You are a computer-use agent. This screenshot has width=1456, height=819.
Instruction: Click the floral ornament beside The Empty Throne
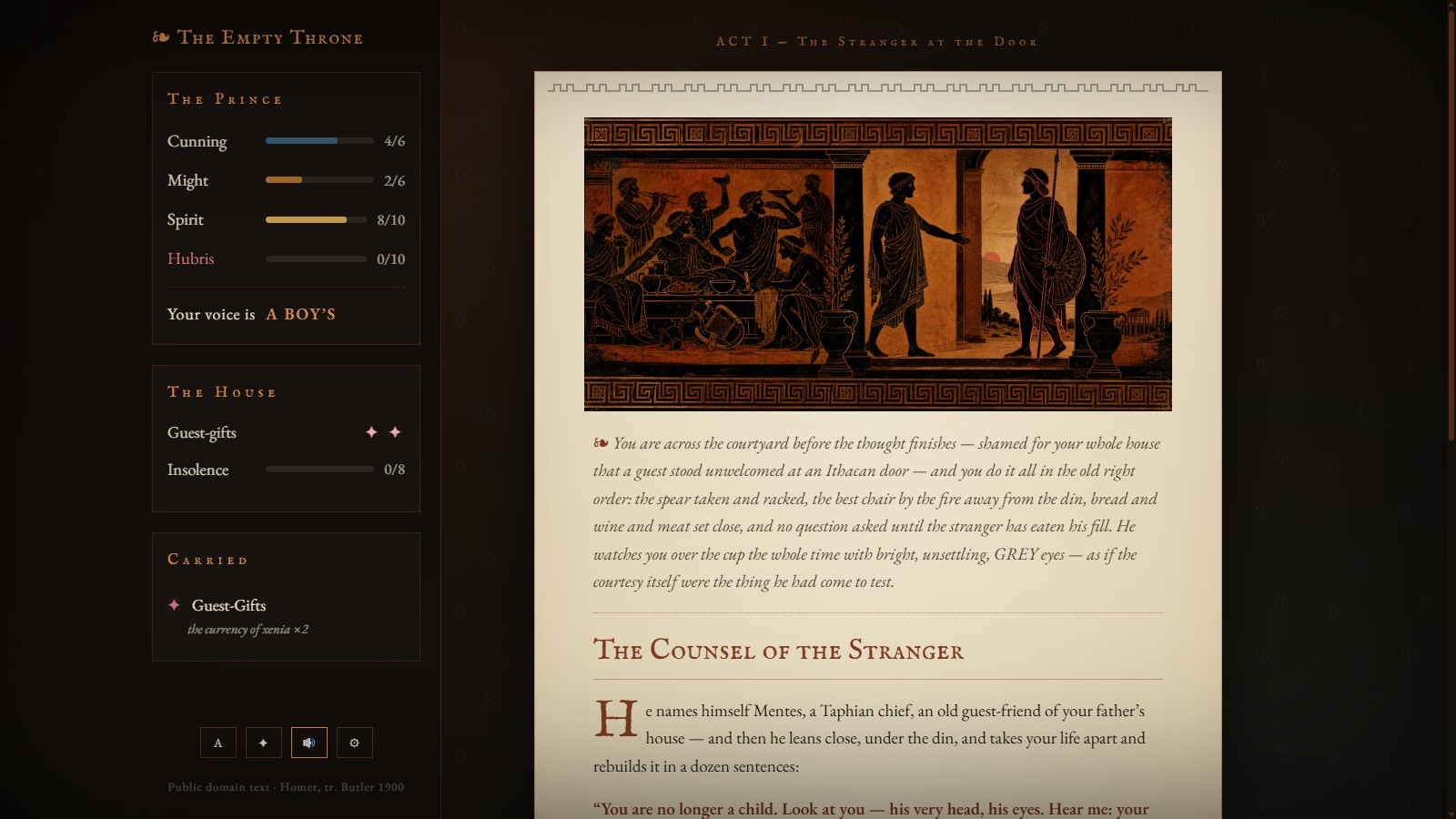(161, 37)
